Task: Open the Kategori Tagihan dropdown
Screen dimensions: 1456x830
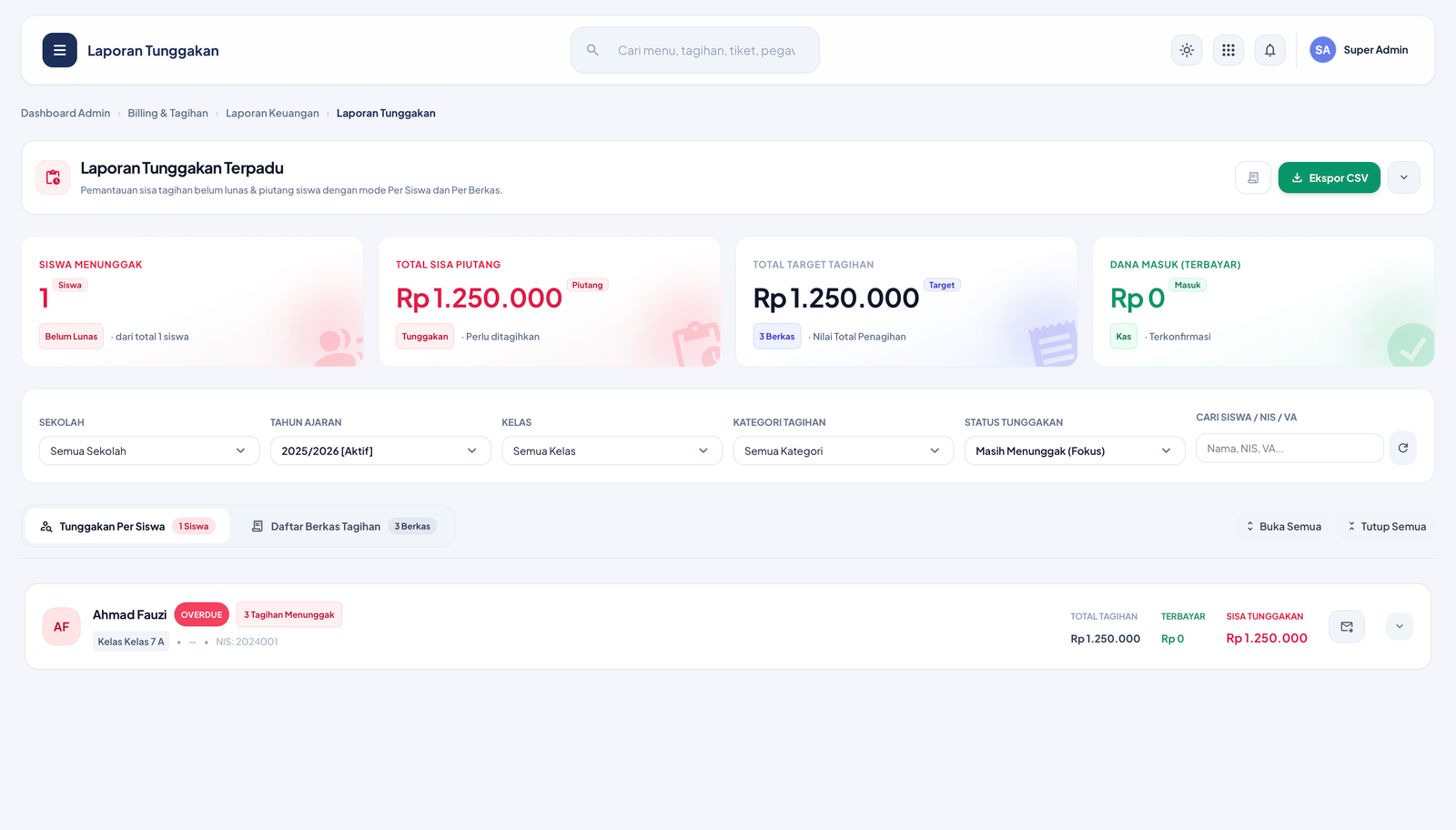Action: (x=844, y=450)
